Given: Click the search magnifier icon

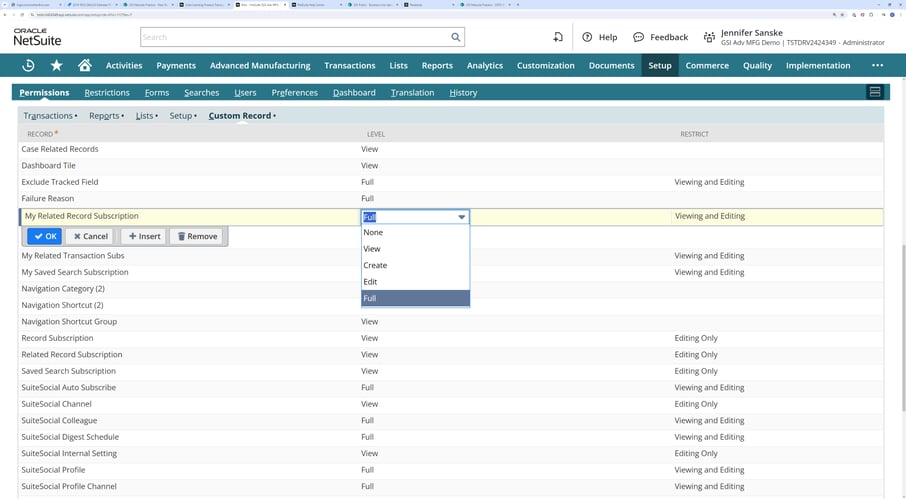Looking at the screenshot, I should [x=456, y=38].
